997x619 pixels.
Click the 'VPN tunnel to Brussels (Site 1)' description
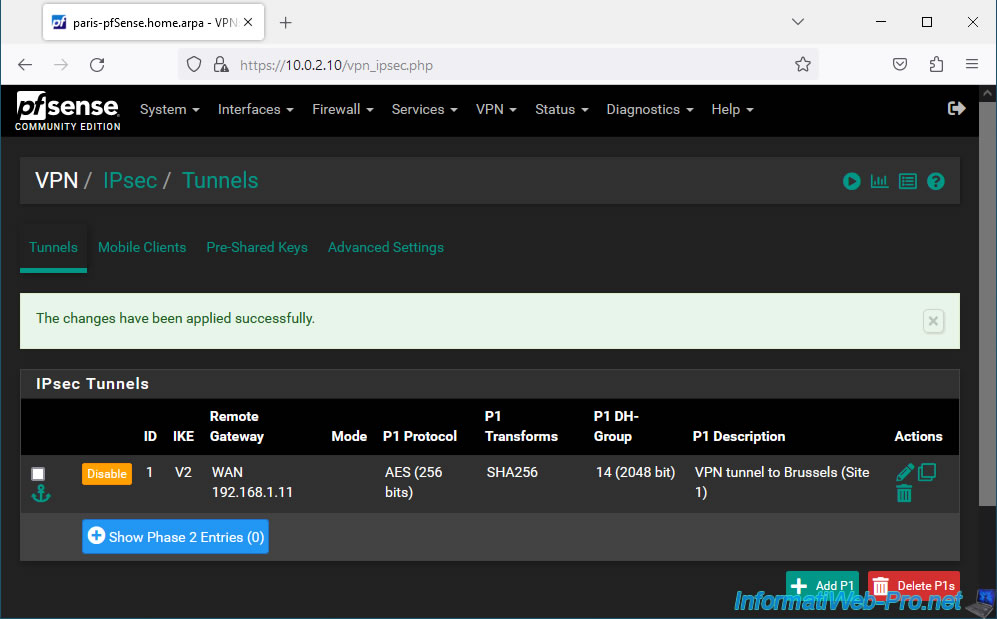[x=781, y=482]
